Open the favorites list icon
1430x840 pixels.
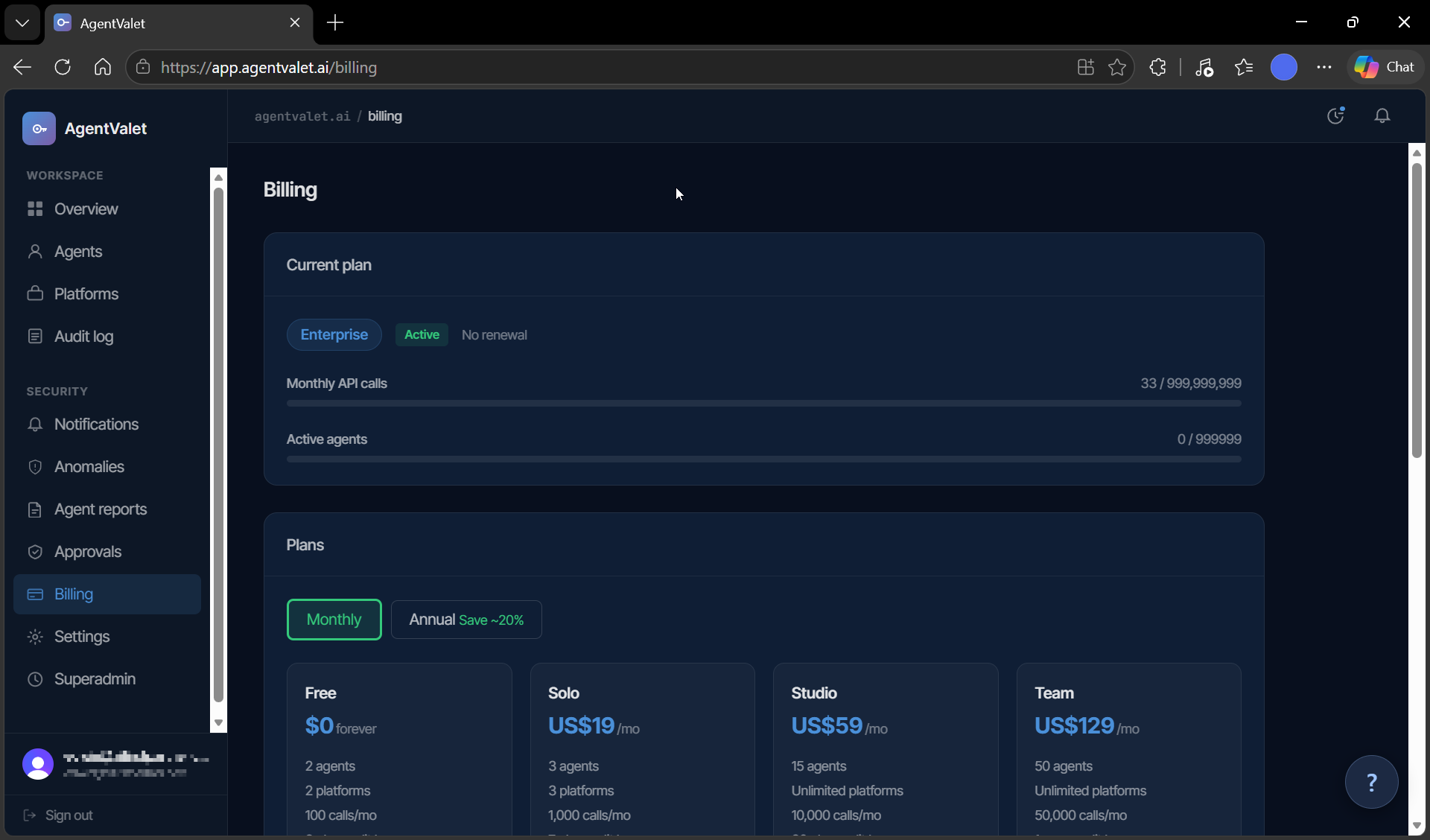coord(1244,68)
